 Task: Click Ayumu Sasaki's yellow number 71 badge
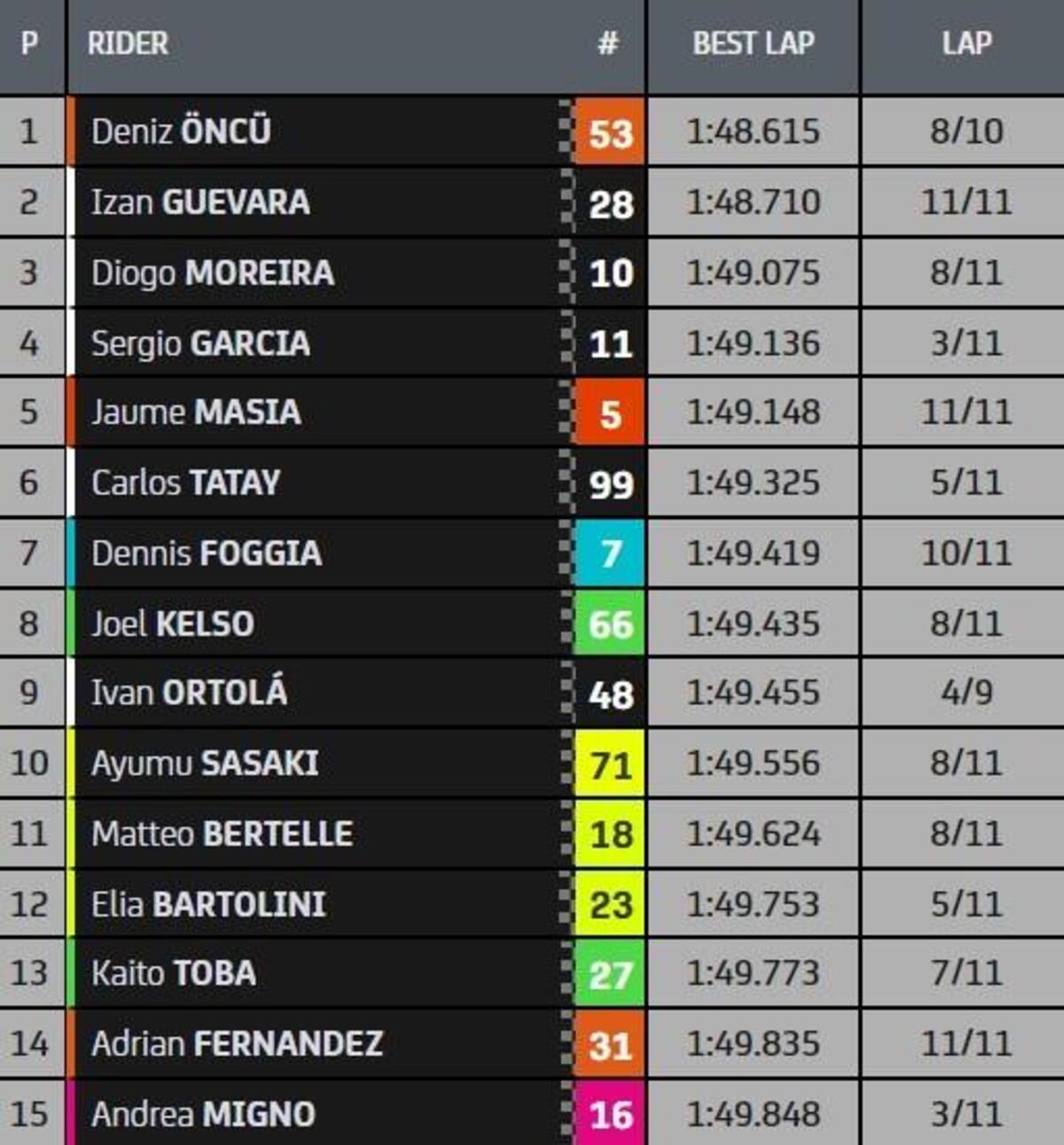pyautogui.click(x=610, y=765)
